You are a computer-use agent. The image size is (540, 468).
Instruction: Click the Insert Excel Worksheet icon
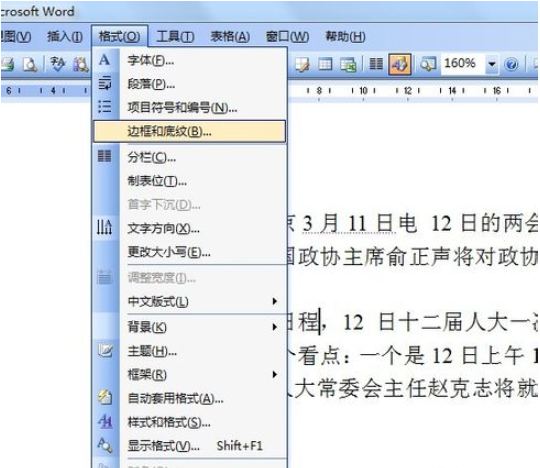348,64
